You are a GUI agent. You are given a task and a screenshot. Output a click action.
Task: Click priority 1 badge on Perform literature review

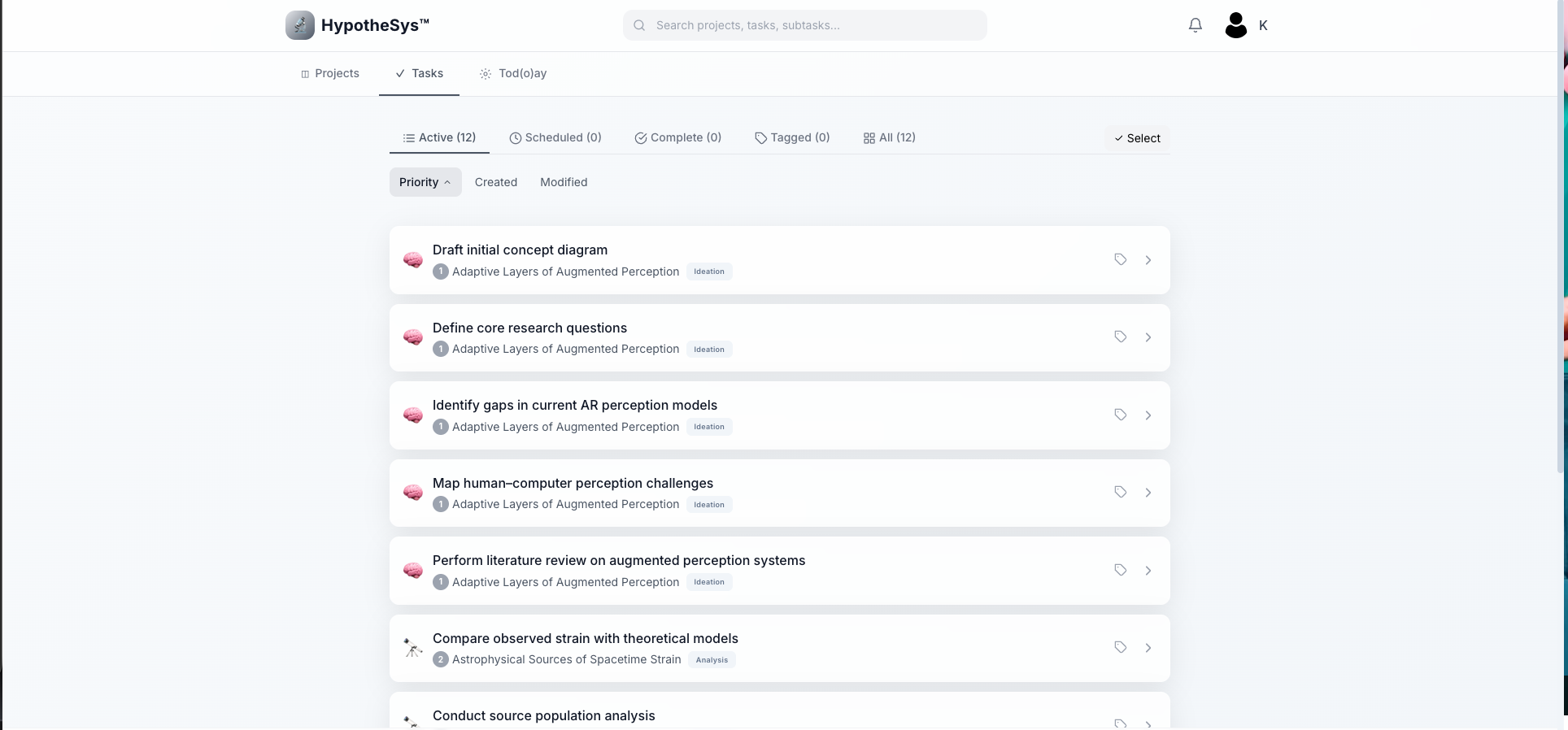point(441,582)
